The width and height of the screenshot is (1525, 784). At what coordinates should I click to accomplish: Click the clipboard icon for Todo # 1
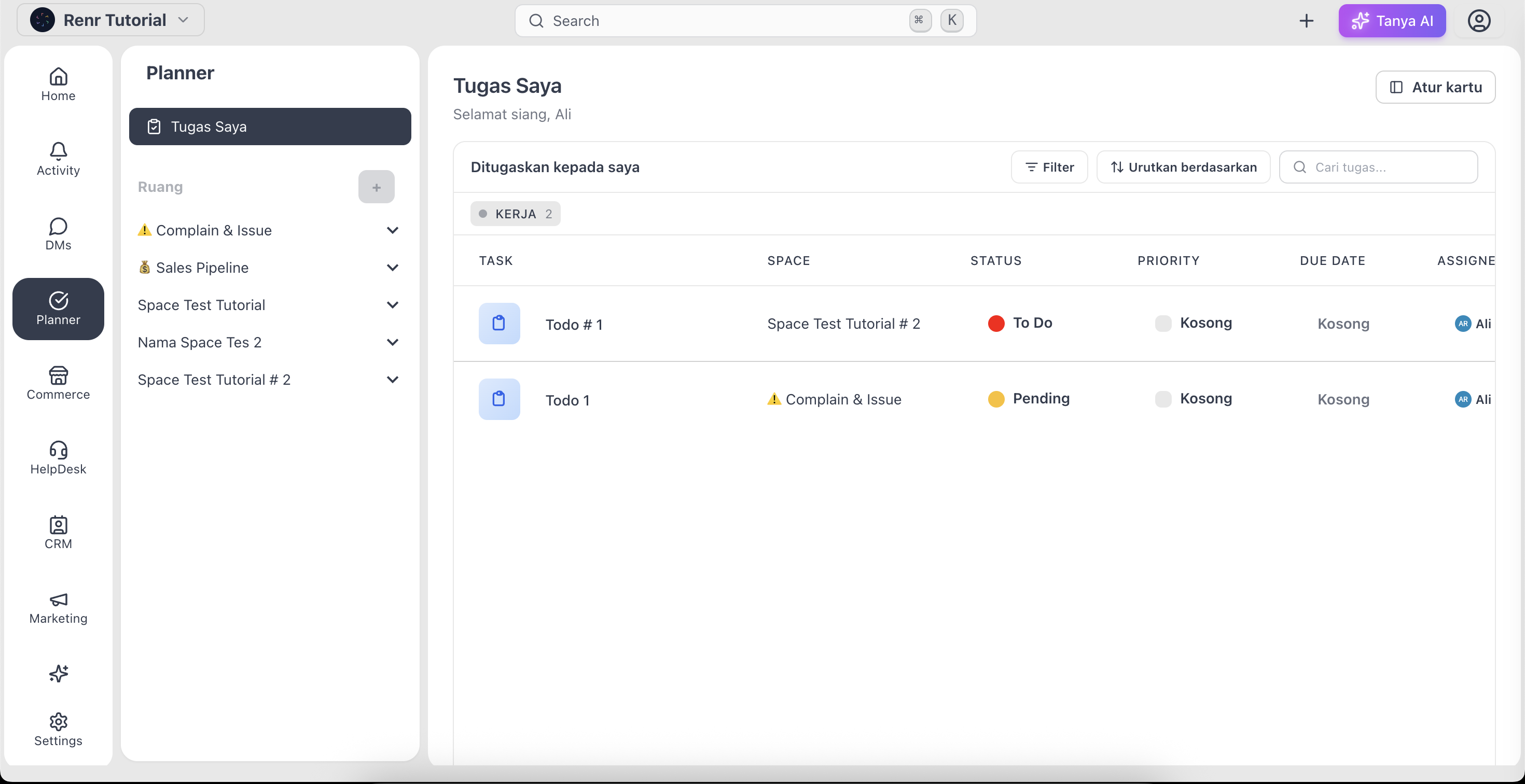coord(499,324)
